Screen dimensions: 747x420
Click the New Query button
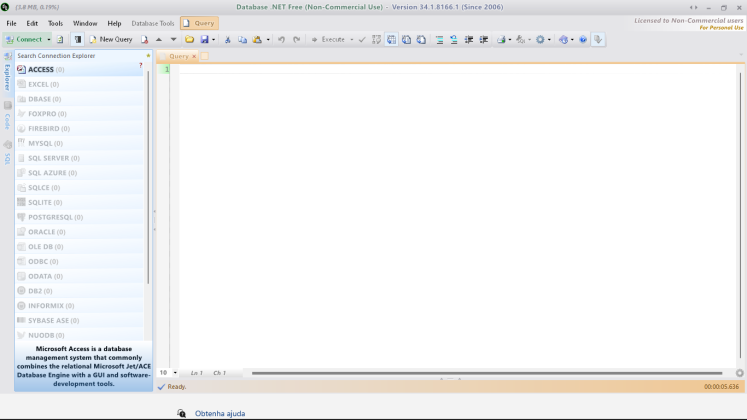[x=111, y=40]
